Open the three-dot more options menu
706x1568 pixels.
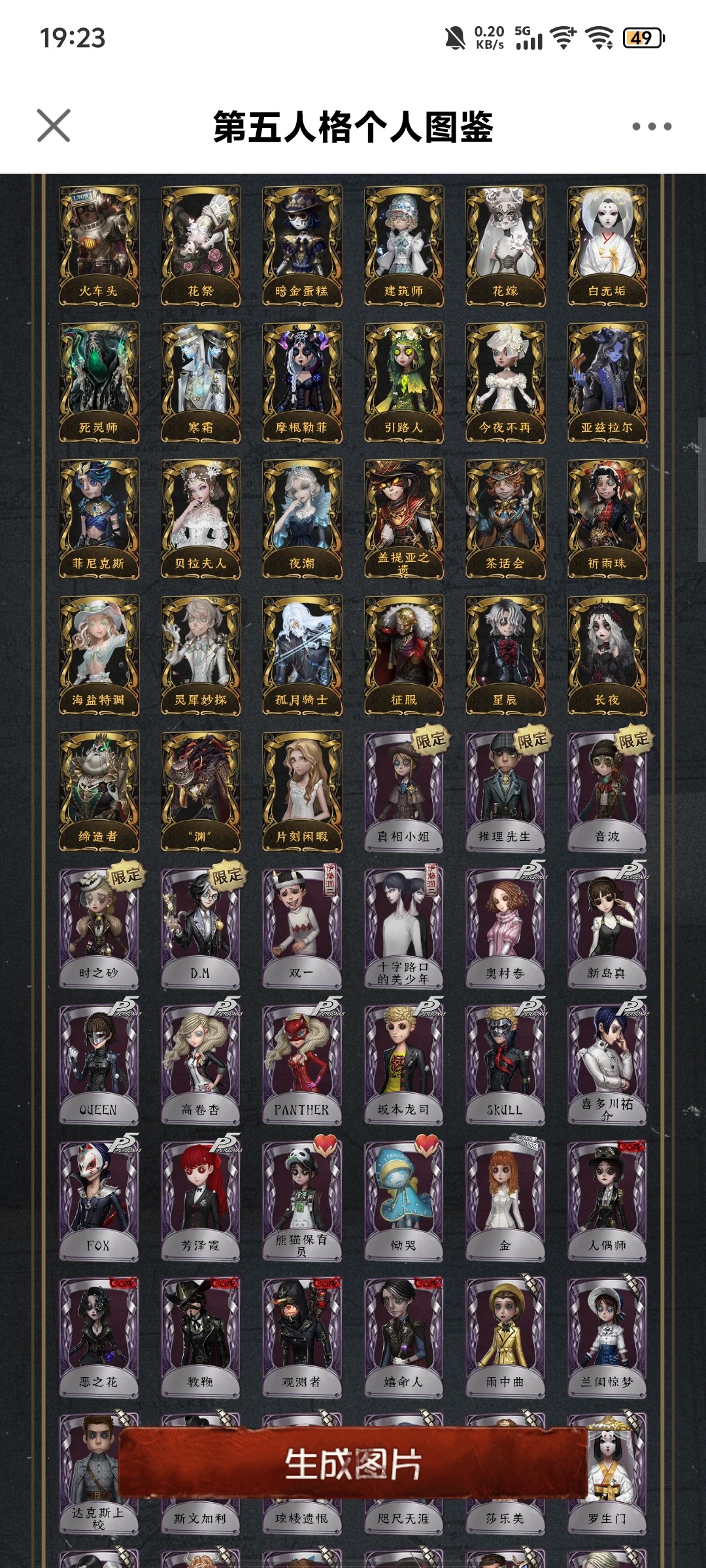652,126
